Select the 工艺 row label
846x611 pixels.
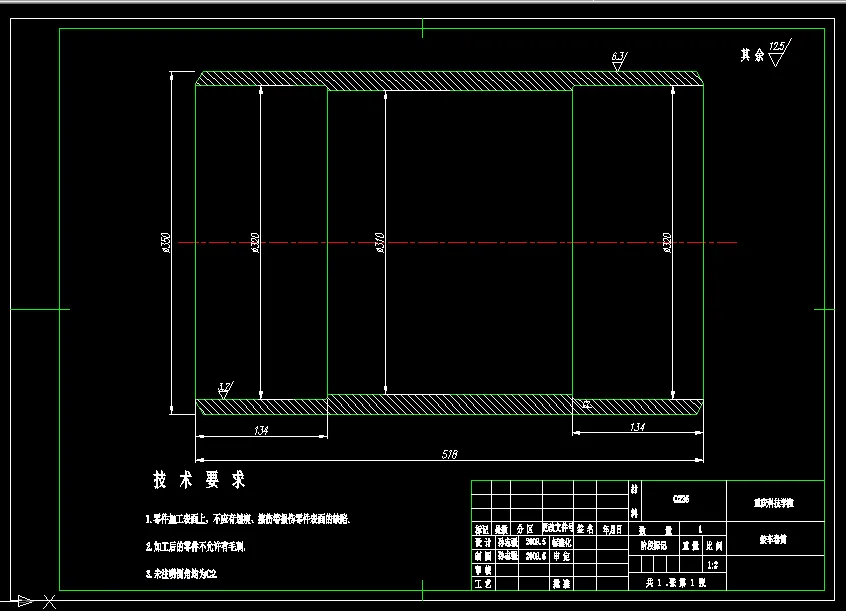(483, 583)
